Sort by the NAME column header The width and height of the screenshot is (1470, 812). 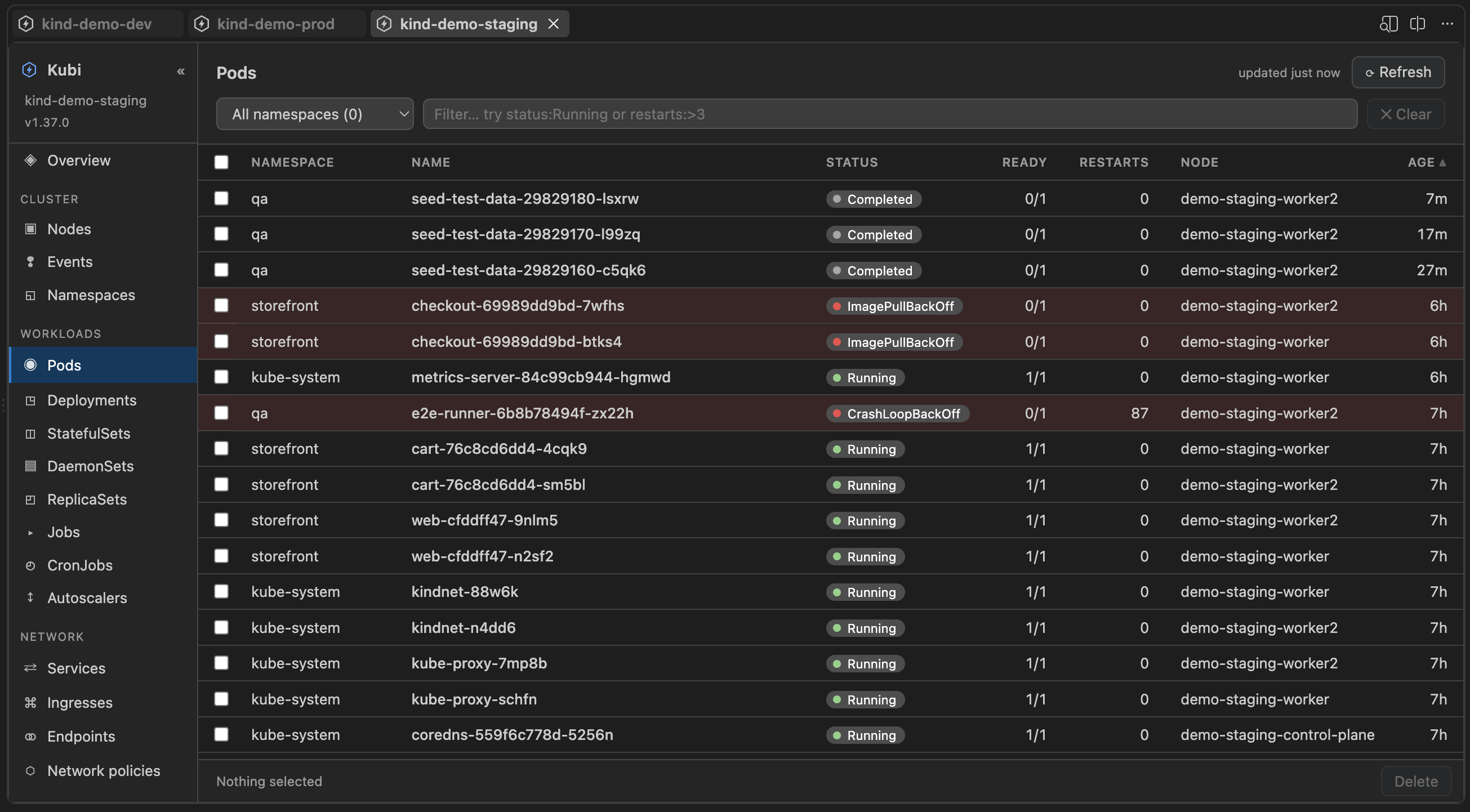[x=431, y=162]
